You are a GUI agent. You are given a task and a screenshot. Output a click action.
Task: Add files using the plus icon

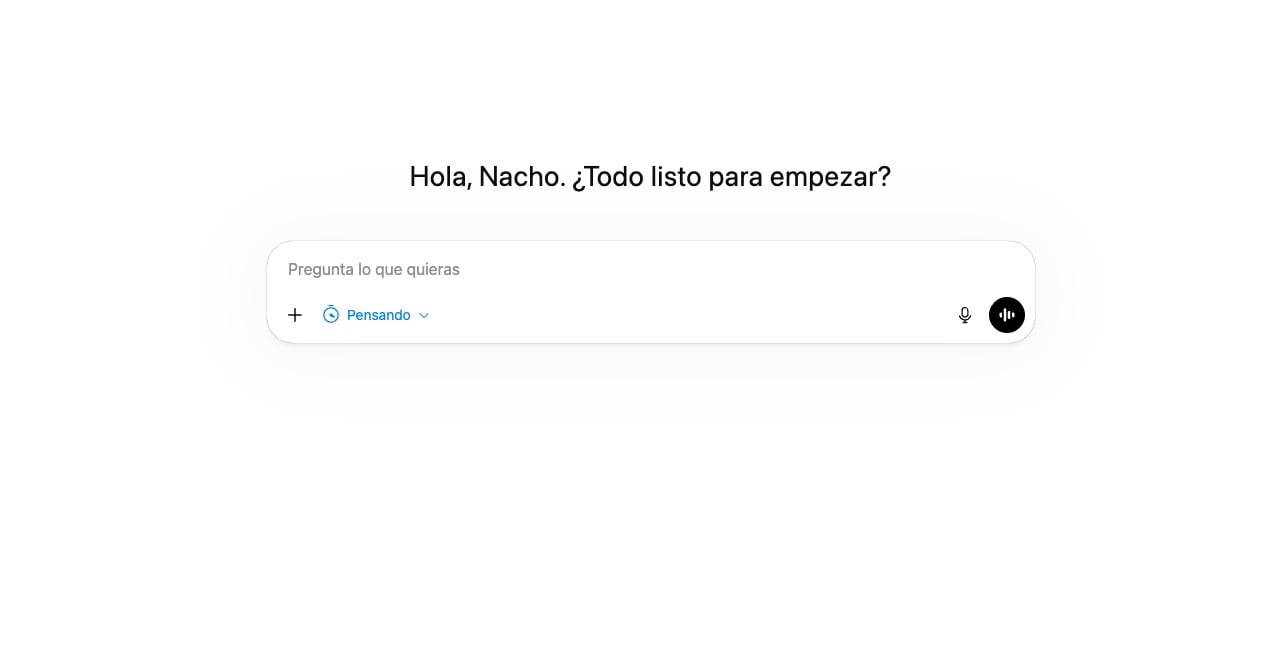click(x=295, y=315)
